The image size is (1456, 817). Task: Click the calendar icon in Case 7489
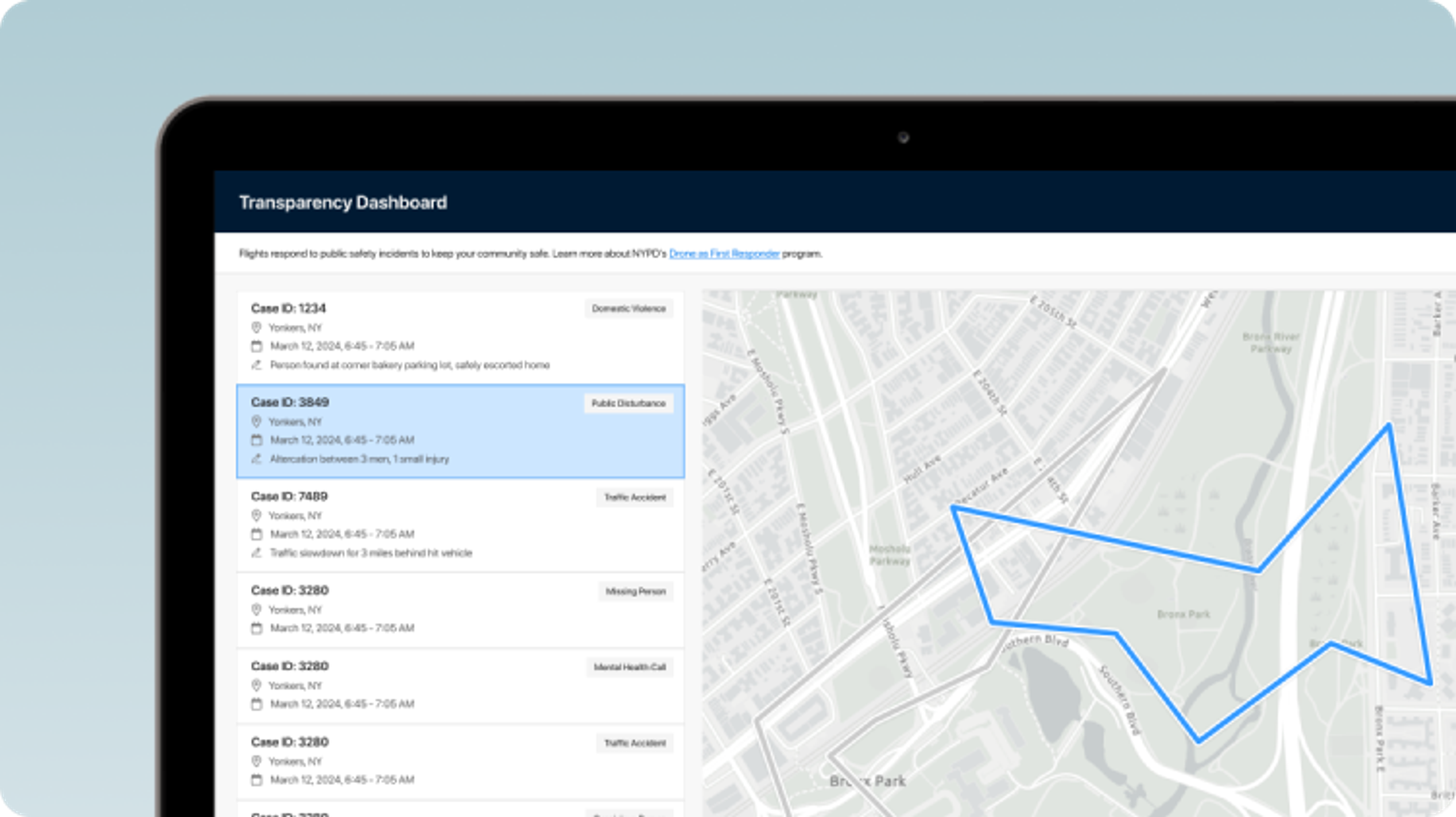(257, 534)
